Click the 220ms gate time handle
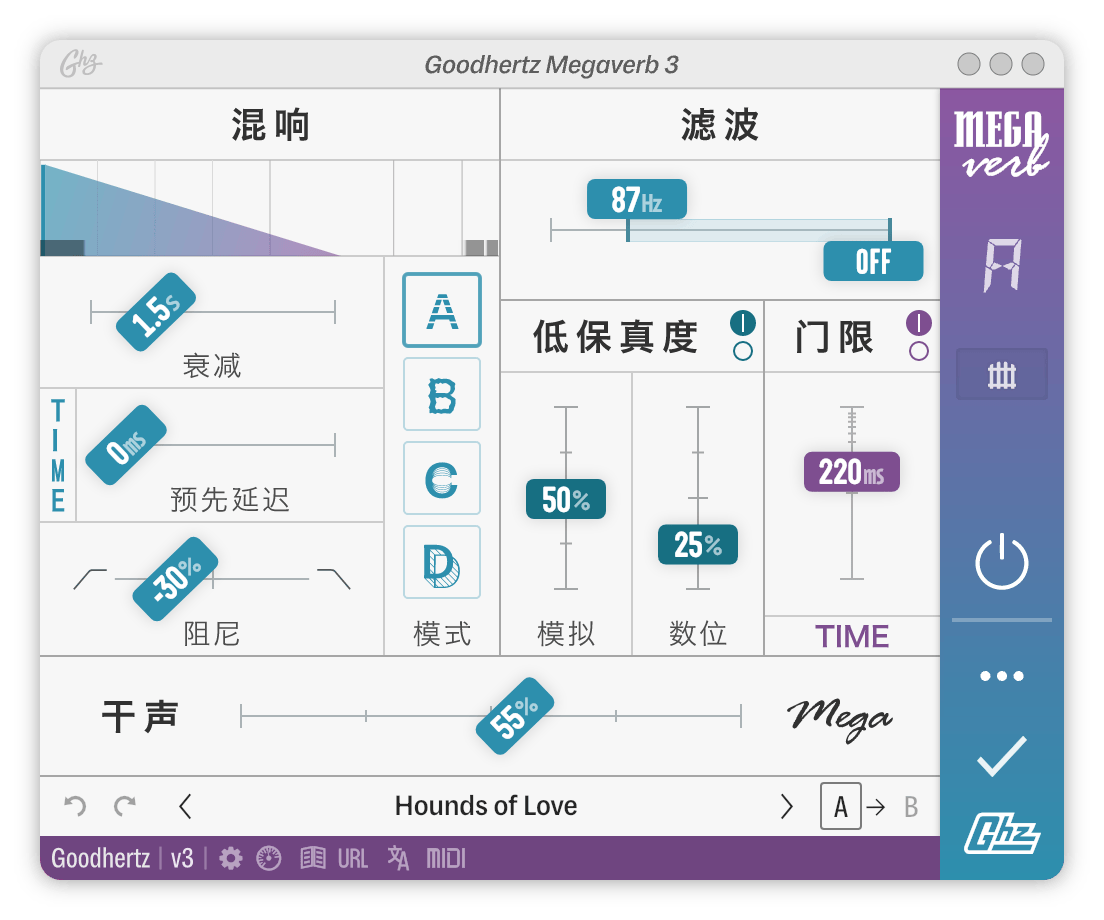1104x920 pixels. [x=852, y=472]
